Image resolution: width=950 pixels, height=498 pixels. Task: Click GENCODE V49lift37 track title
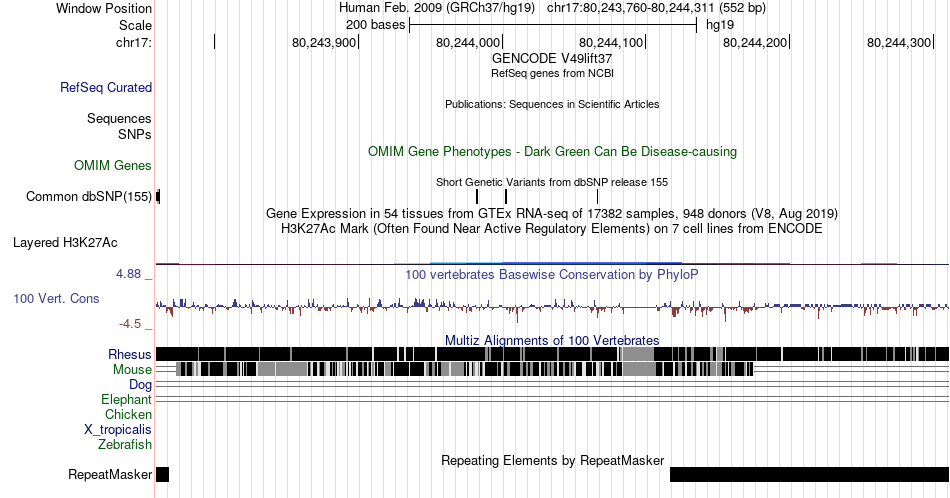552,58
